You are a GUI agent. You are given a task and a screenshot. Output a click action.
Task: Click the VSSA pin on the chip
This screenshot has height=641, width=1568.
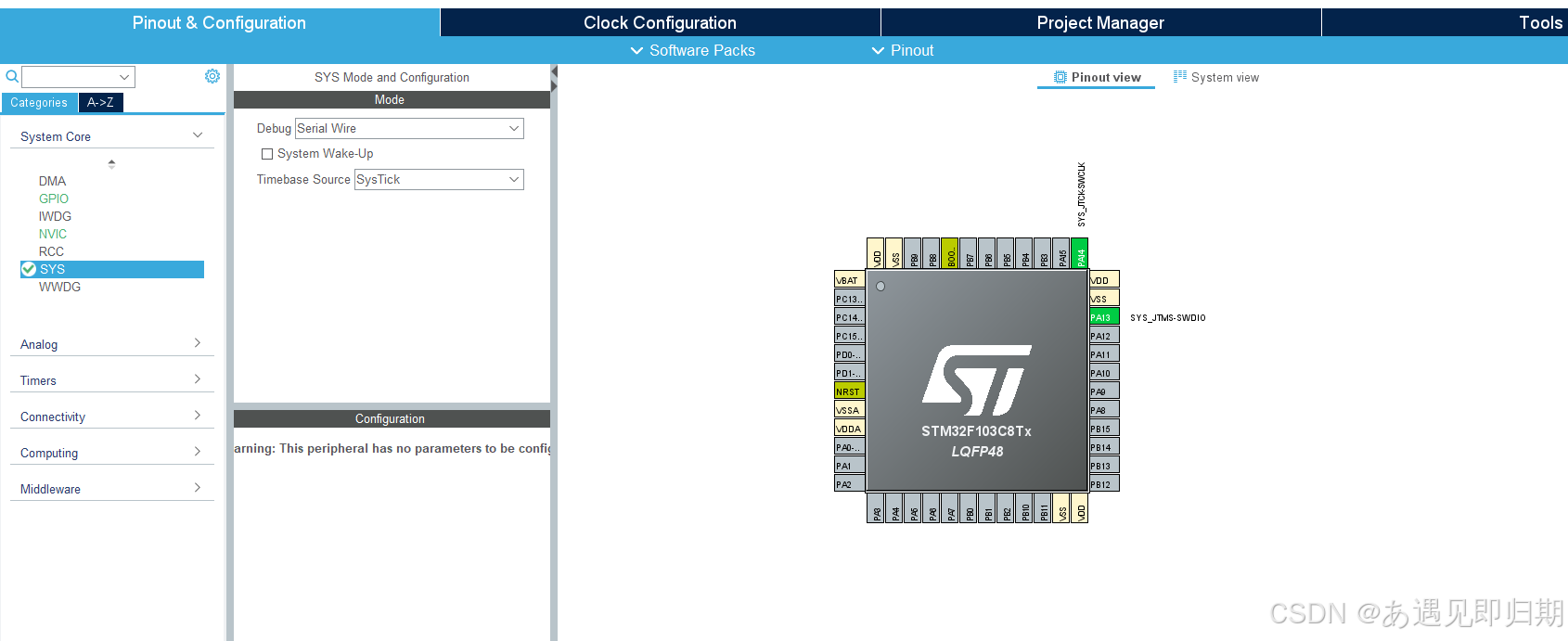[x=850, y=410]
